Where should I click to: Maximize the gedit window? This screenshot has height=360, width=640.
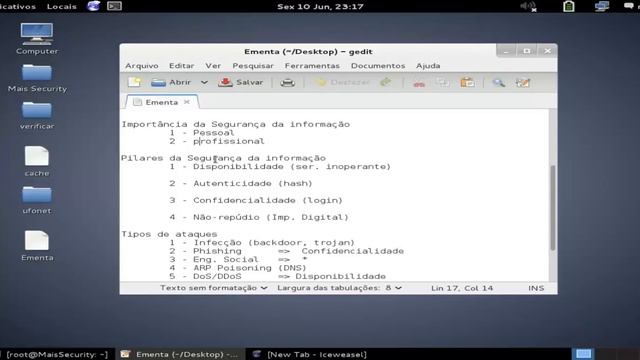pyautogui.click(x=527, y=51)
